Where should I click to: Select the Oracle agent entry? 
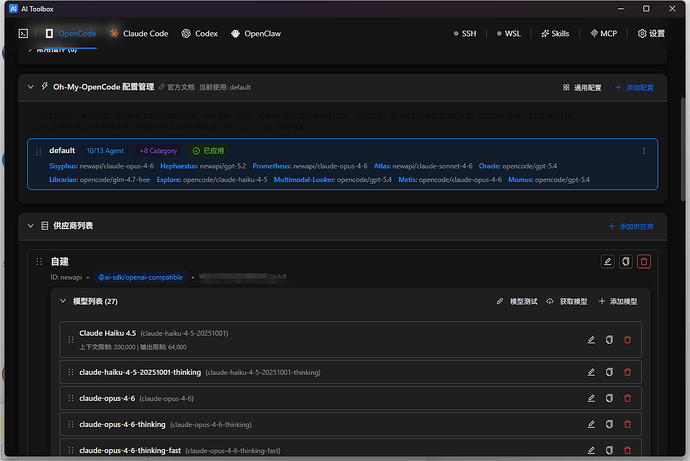[x=518, y=166]
